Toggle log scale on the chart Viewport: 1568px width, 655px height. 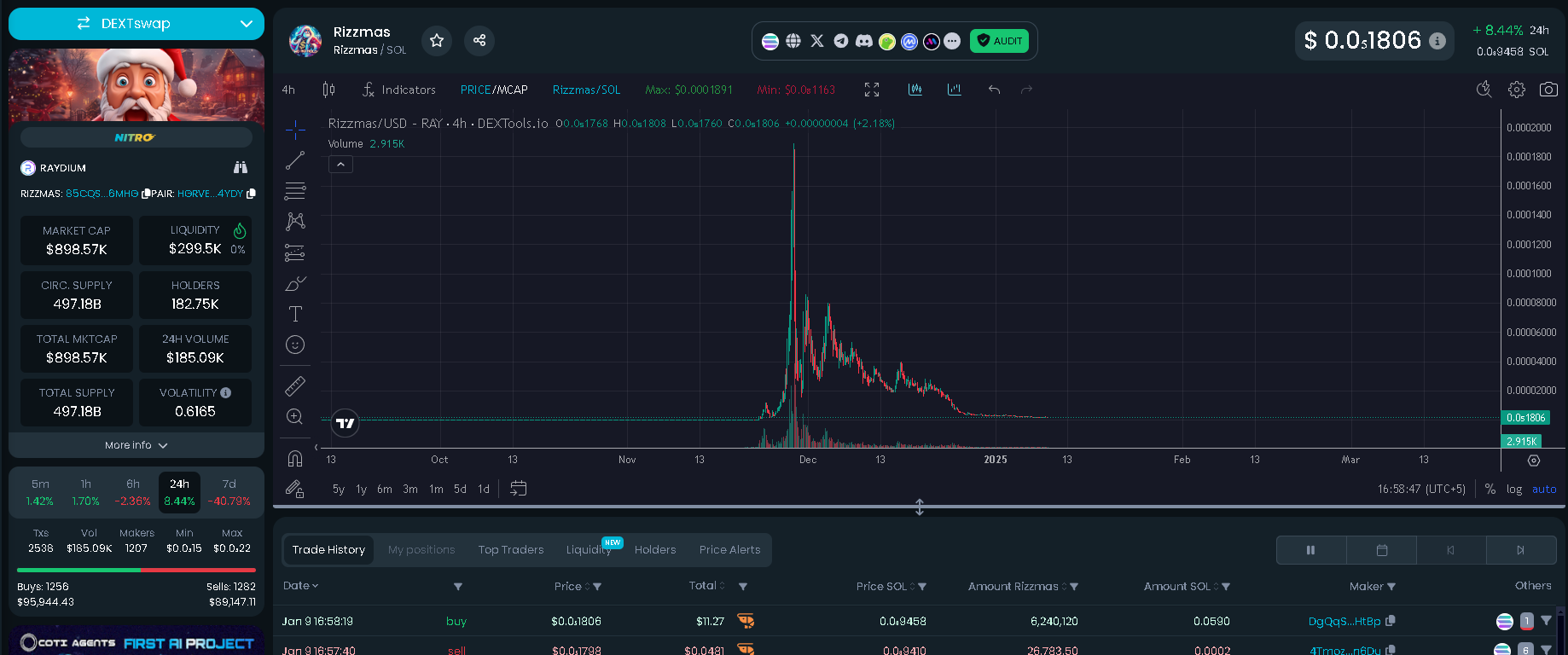(x=1514, y=489)
